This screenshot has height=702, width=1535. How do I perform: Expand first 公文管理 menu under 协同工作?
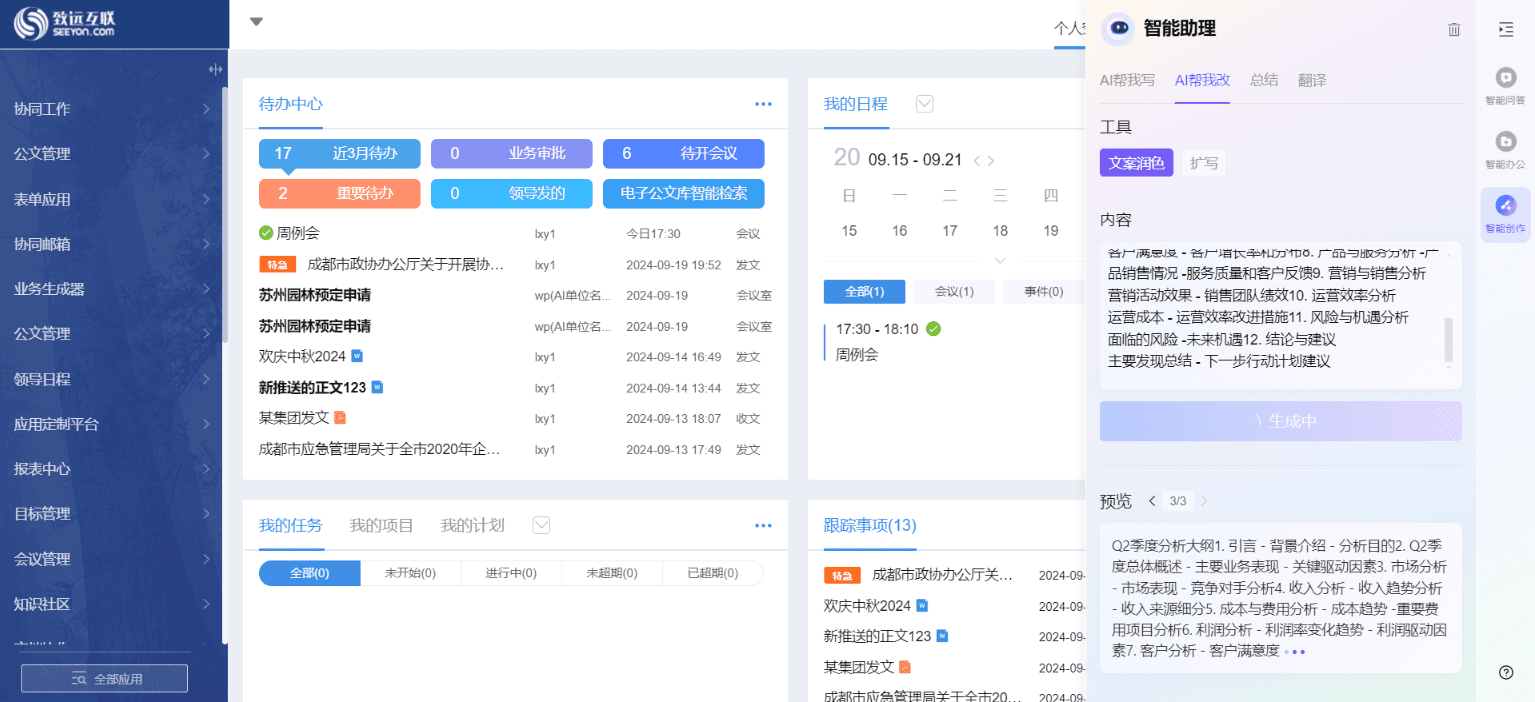[x=114, y=154]
